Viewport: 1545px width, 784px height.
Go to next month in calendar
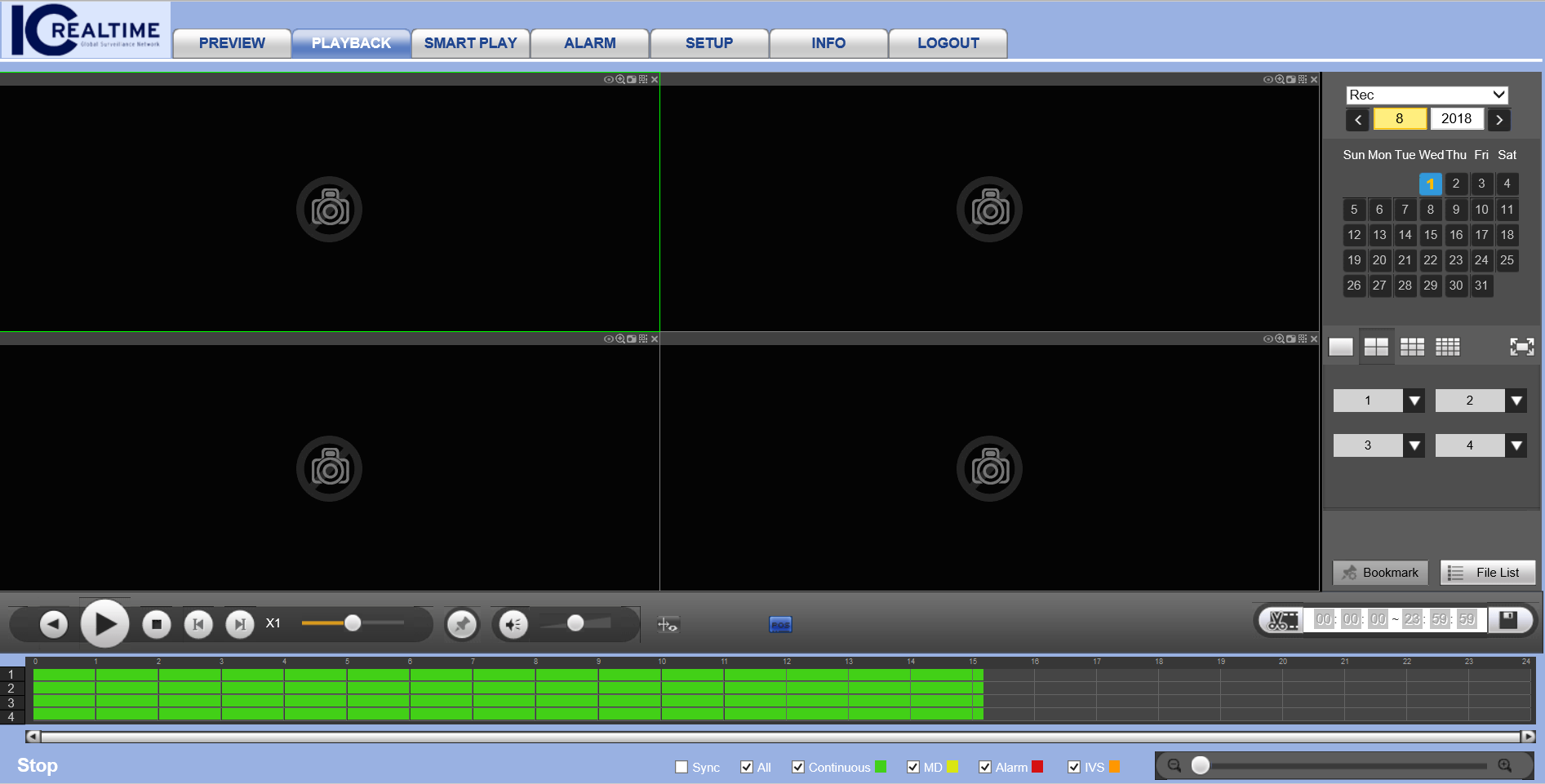[x=1499, y=119]
